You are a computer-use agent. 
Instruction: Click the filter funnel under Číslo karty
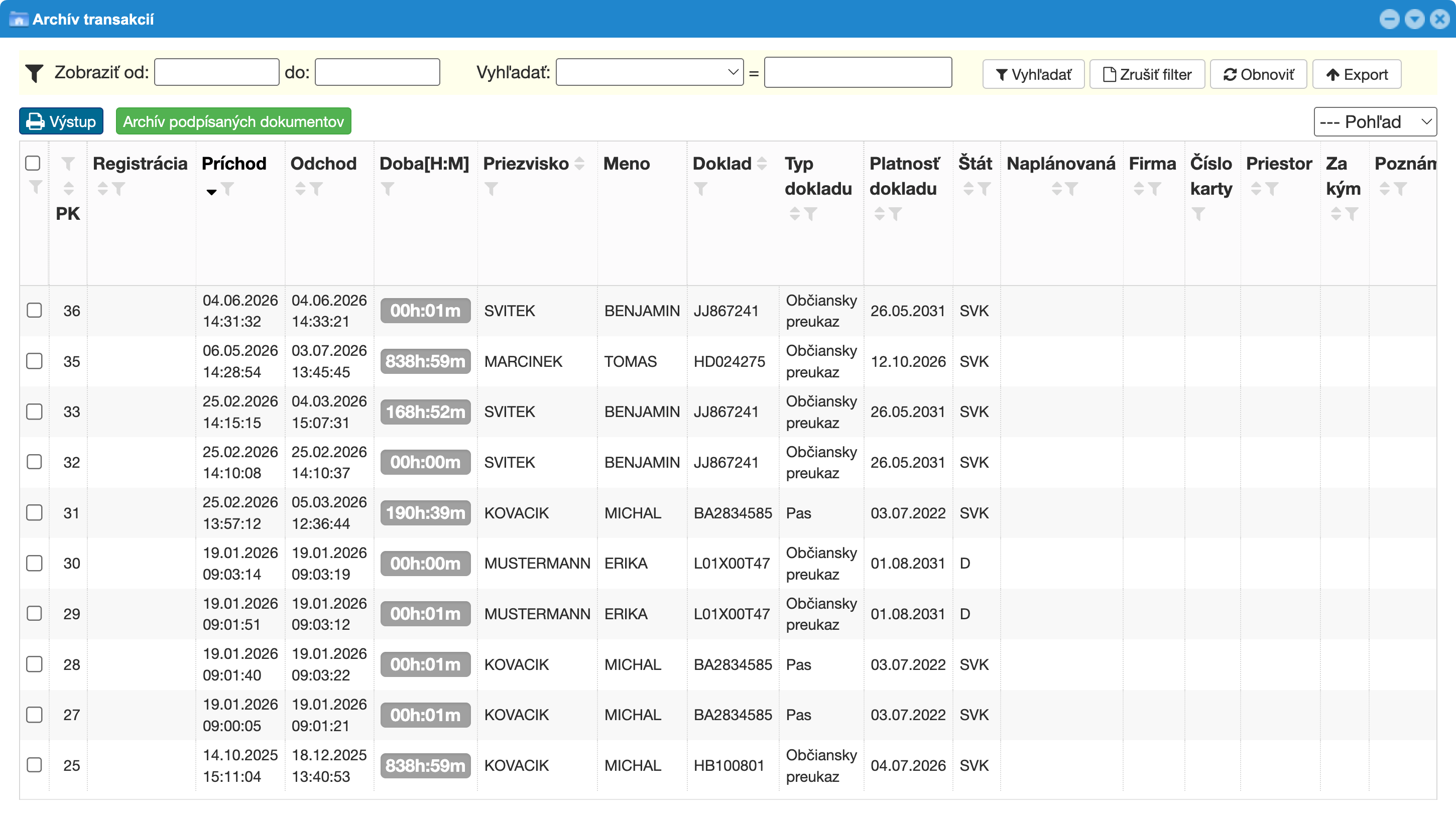click(1198, 214)
